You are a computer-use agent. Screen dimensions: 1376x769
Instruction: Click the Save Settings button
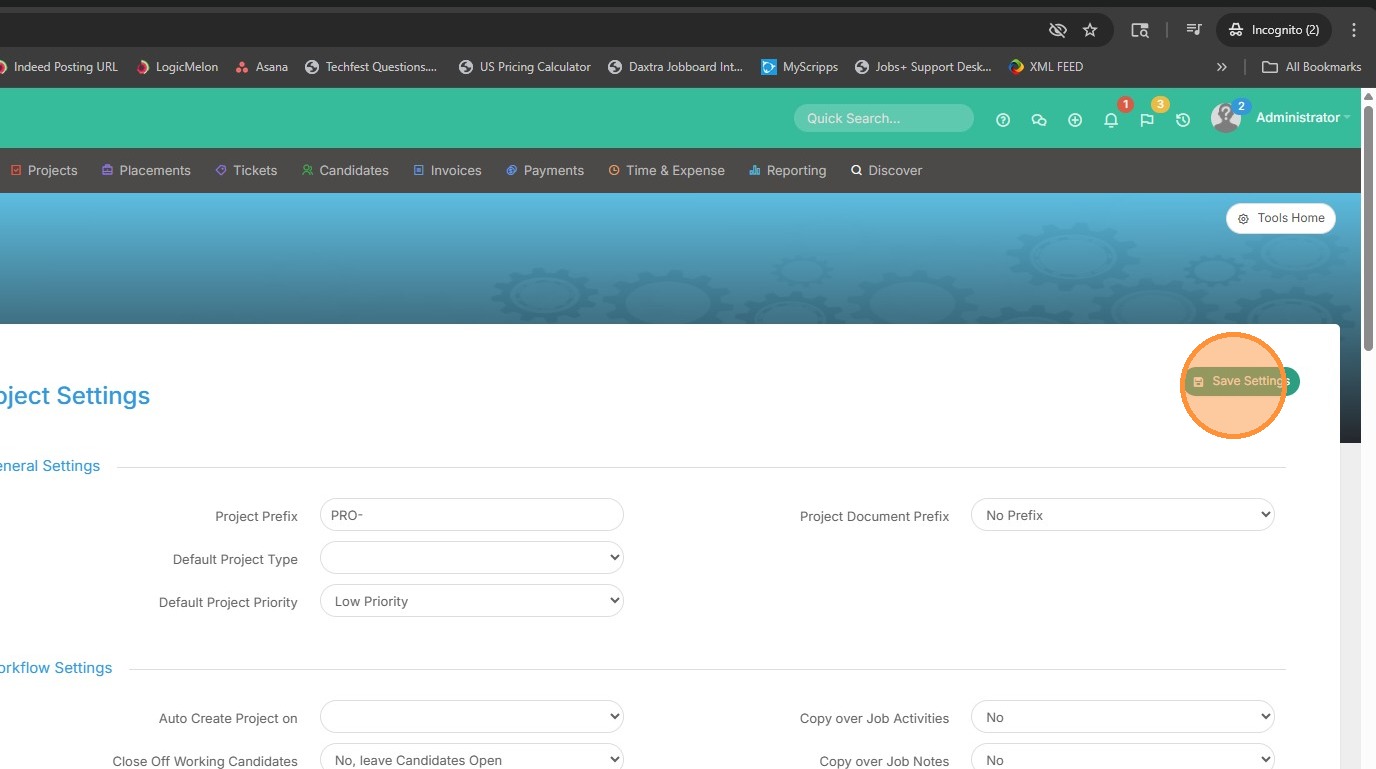pyautogui.click(x=1241, y=381)
